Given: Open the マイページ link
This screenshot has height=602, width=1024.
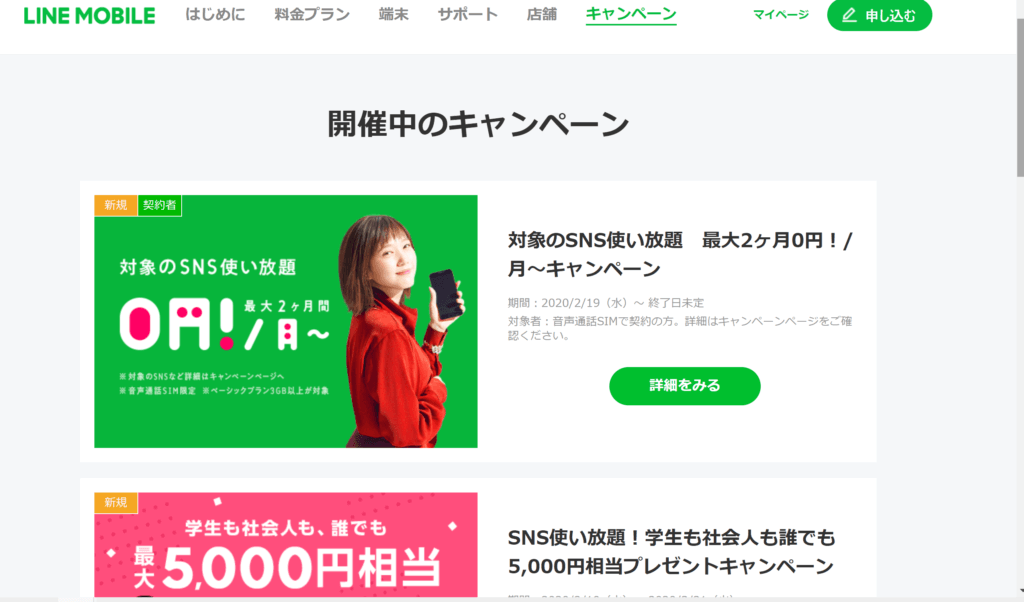Looking at the screenshot, I should [x=780, y=14].
